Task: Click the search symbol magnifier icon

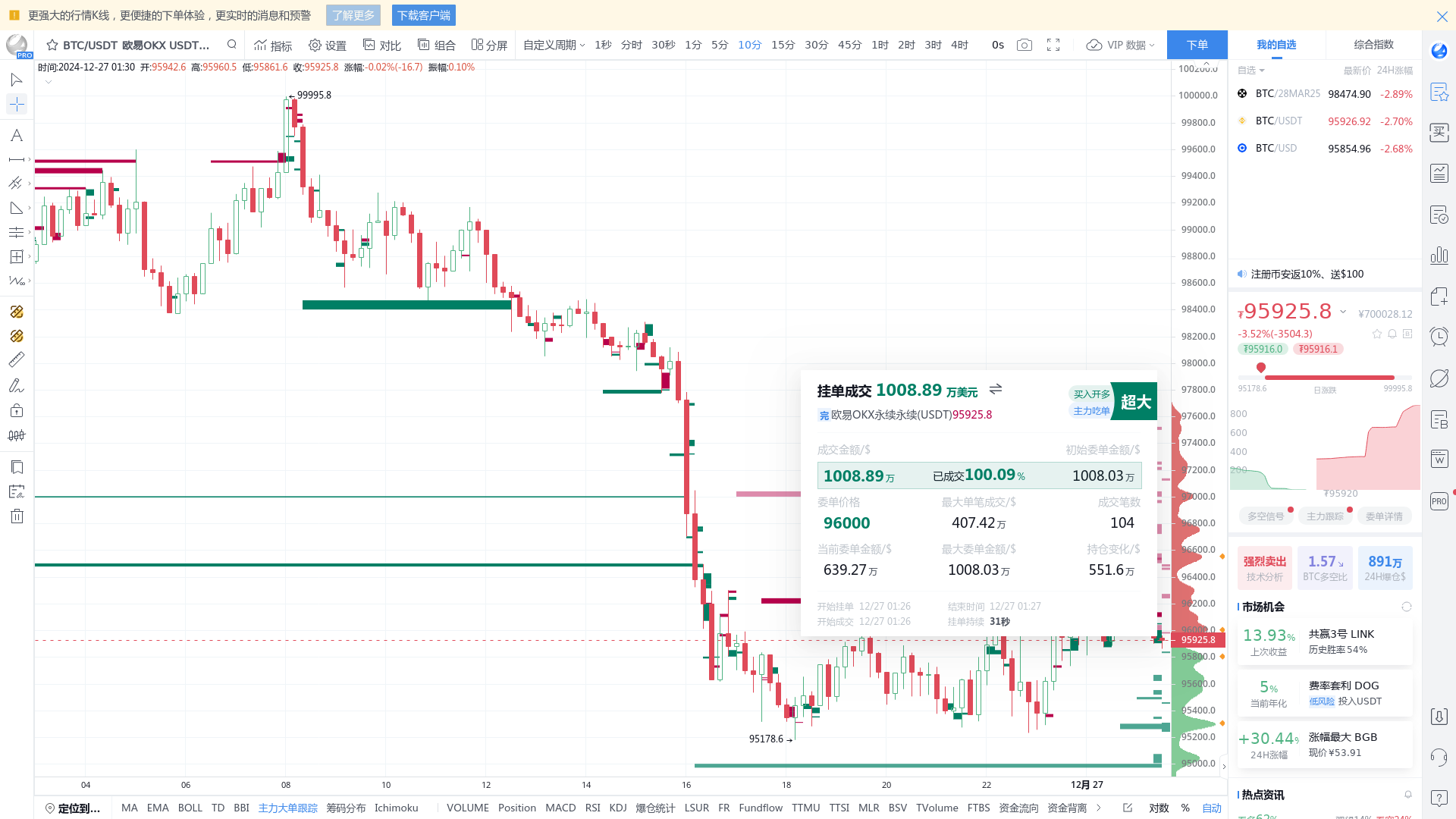Action: 232,45
